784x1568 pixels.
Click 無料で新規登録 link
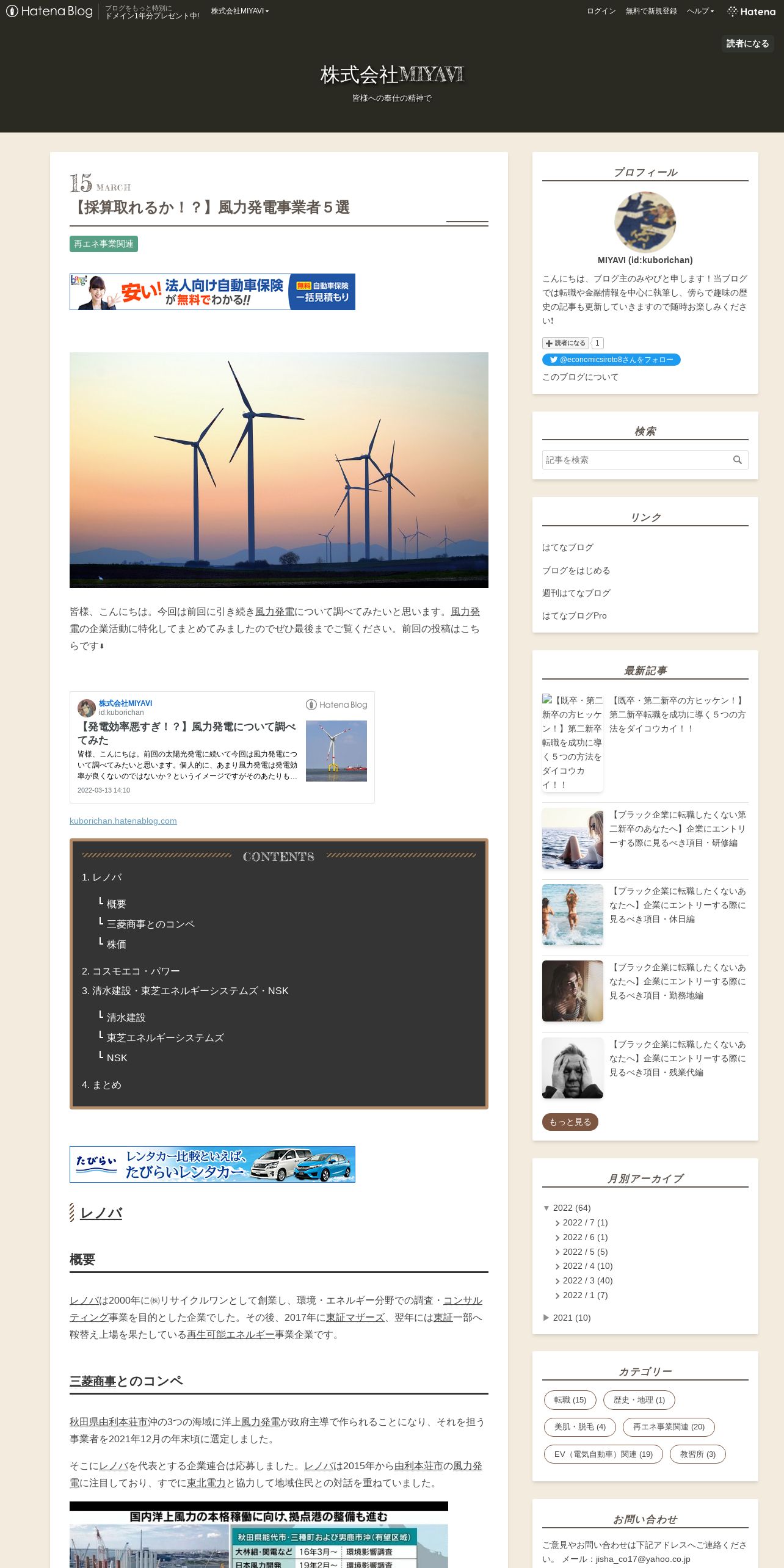pyautogui.click(x=651, y=11)
